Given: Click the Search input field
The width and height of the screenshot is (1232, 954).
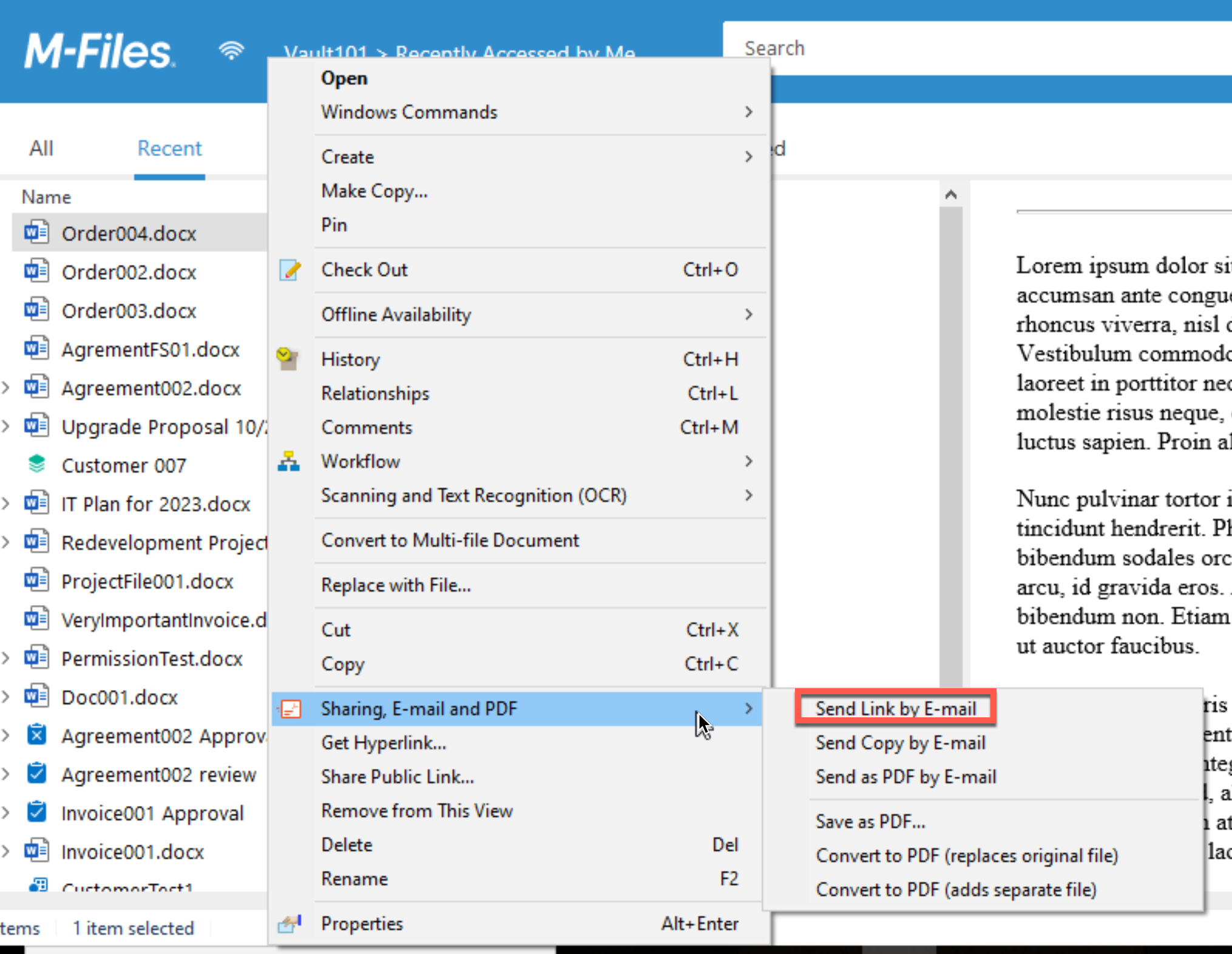Looking at the screenshot, I should 977,48.
